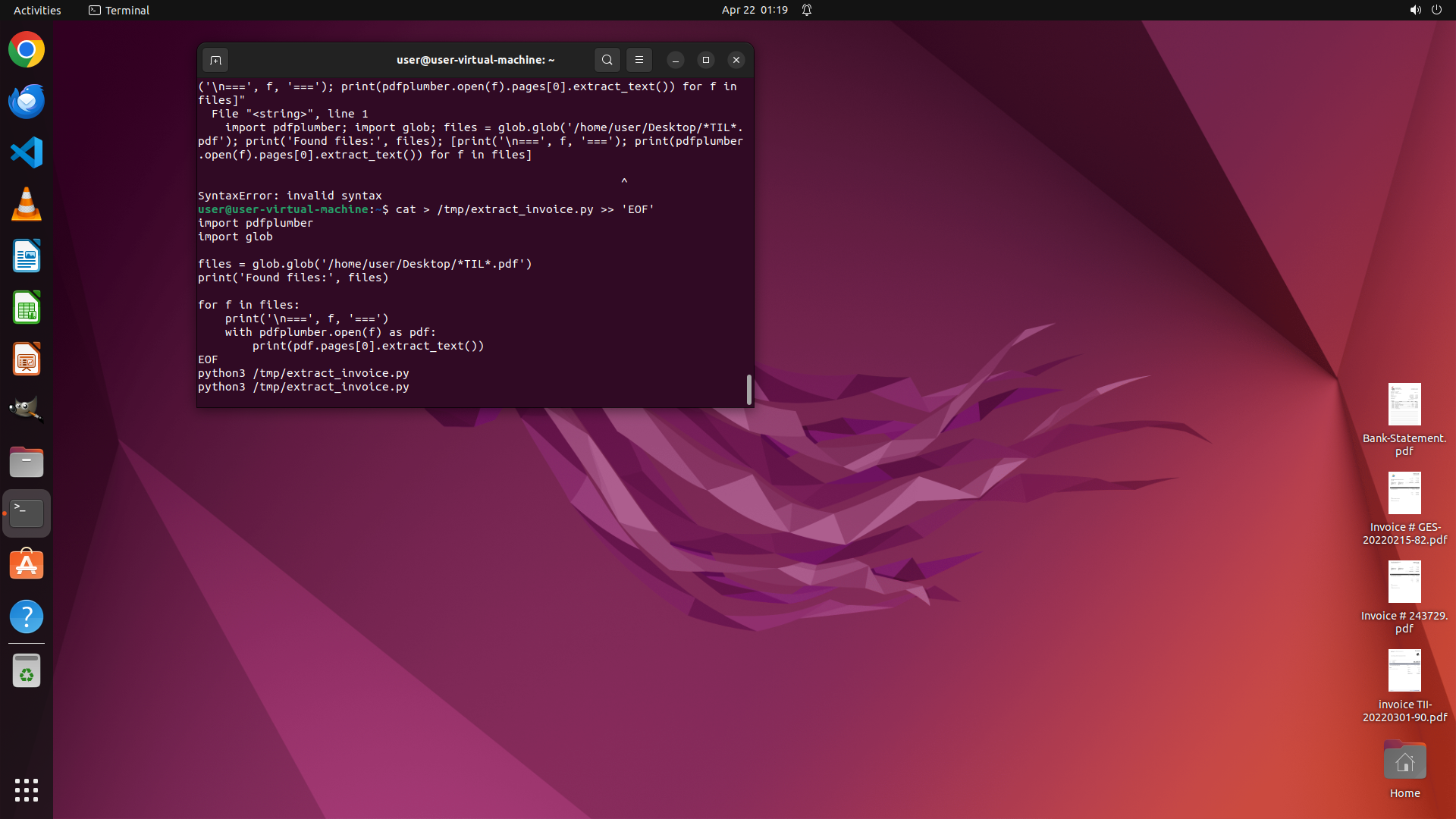1456x819 pixels.
Task: Open LibreOffice Writer from the dock
Action: click(27, 256)
